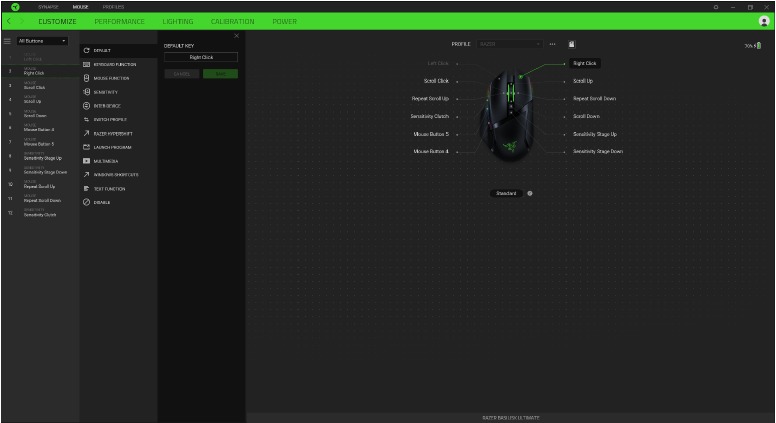
Task: Switch to the Performance tab
Action: [119, 21]
